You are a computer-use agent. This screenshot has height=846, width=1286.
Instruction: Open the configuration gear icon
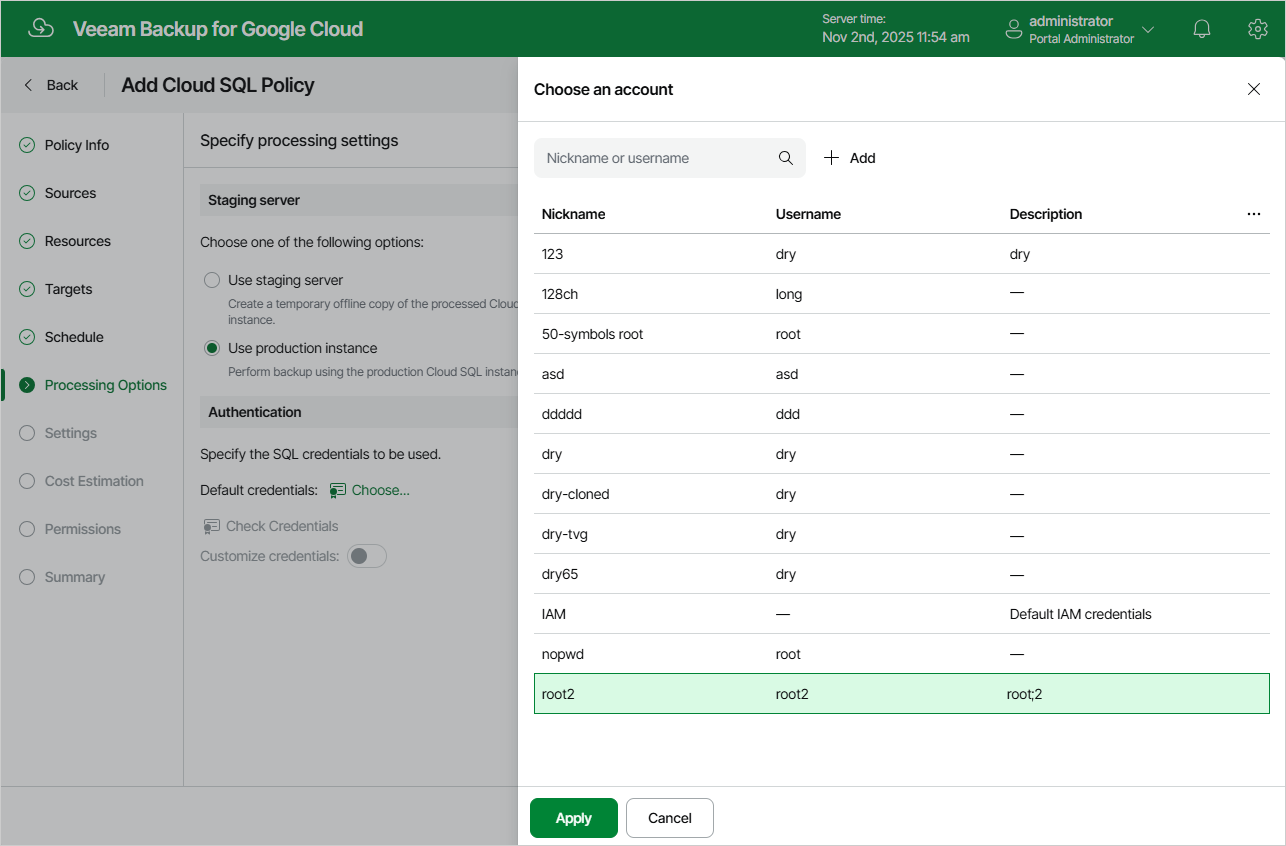tap(1258, 29)
